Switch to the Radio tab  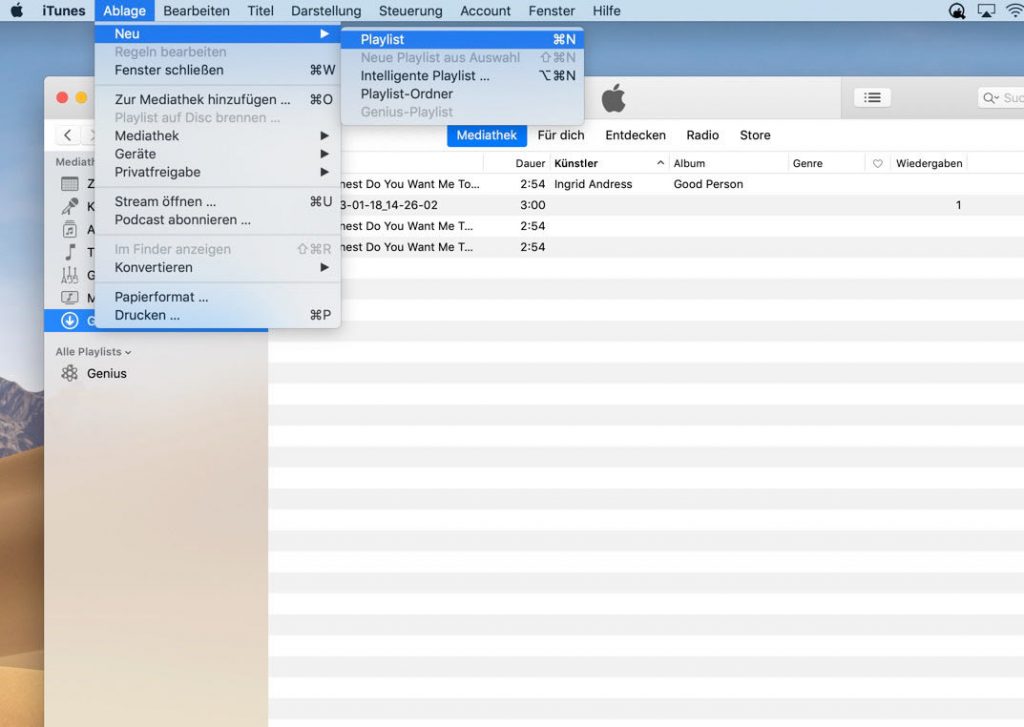click(702, 135)
